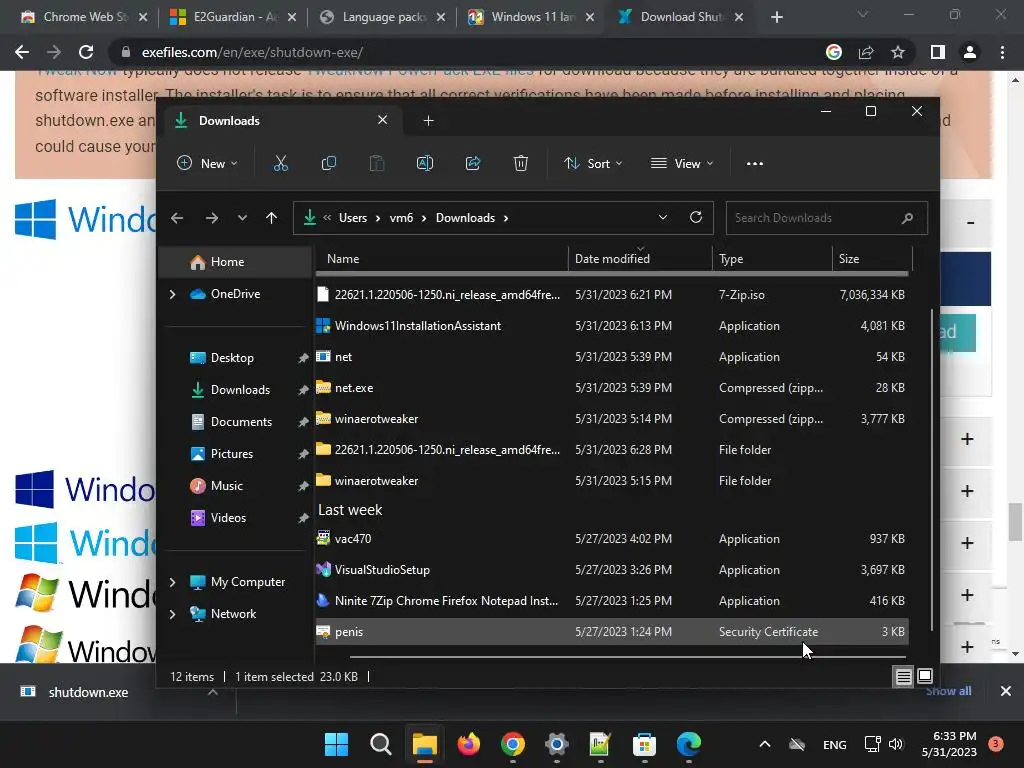Click vm6 in the breadcrumb path
Viewport: 1024px width, 768px height.
click(401, 218)
